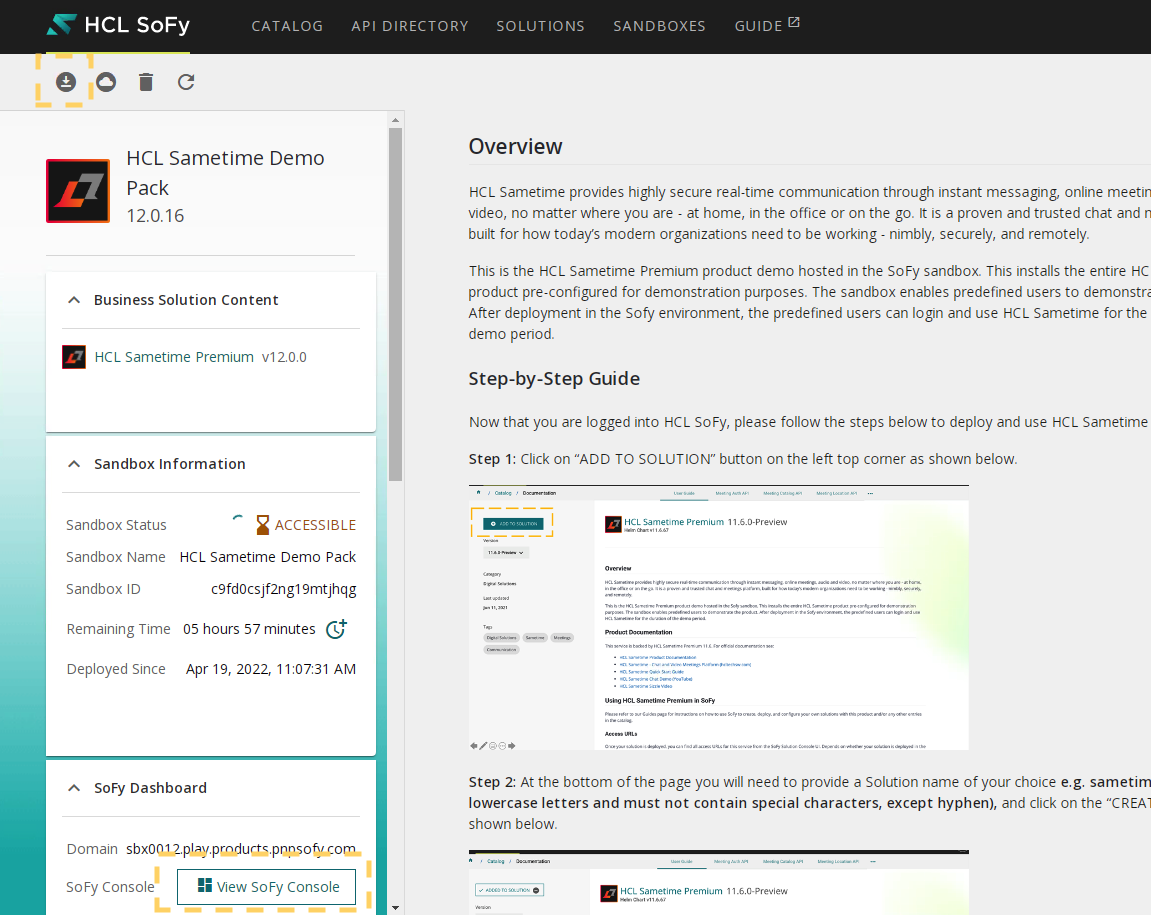
Task: Open the CATALOG menu
Action: click(287, 26)
